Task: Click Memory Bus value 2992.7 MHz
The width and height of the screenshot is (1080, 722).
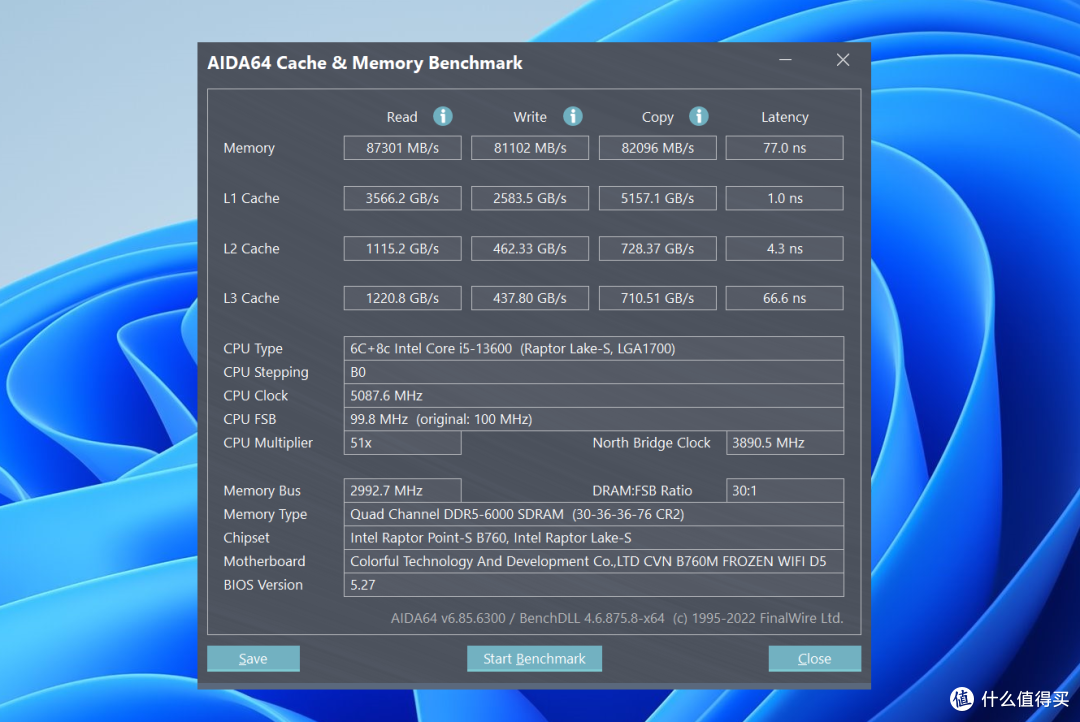Action: (402, 491)
